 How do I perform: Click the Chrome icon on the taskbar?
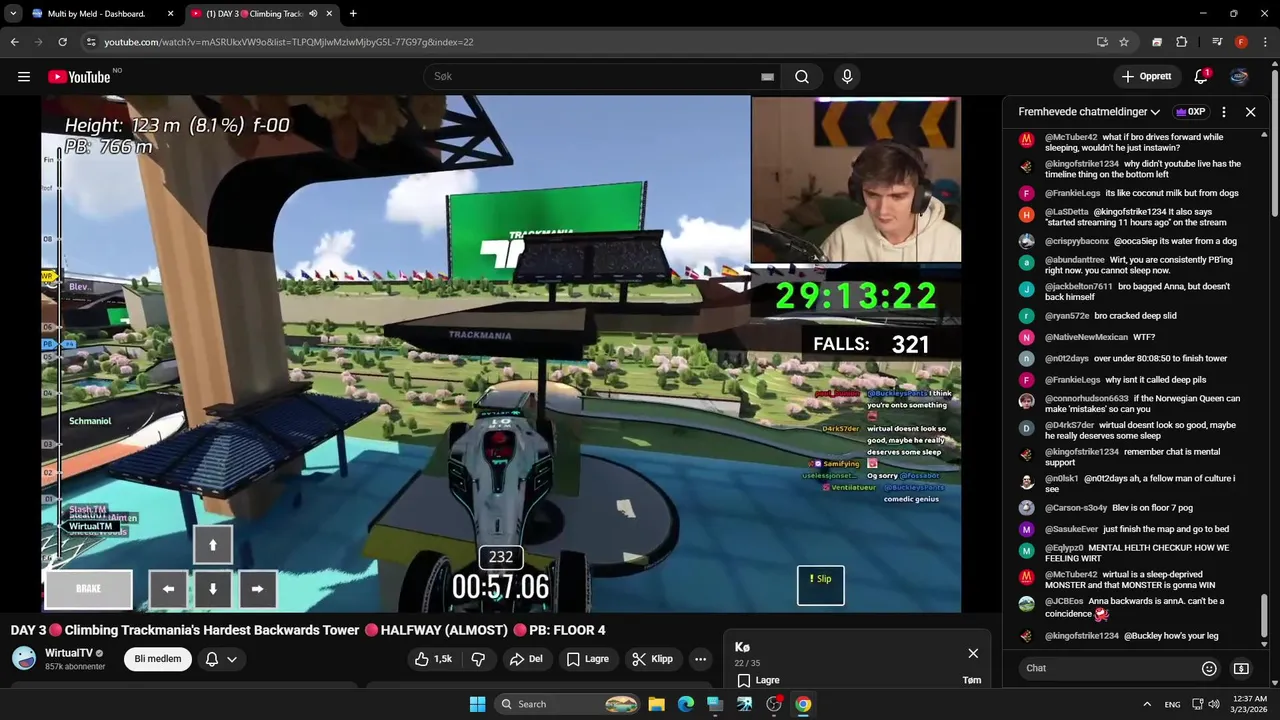click(x=803, y=704)
